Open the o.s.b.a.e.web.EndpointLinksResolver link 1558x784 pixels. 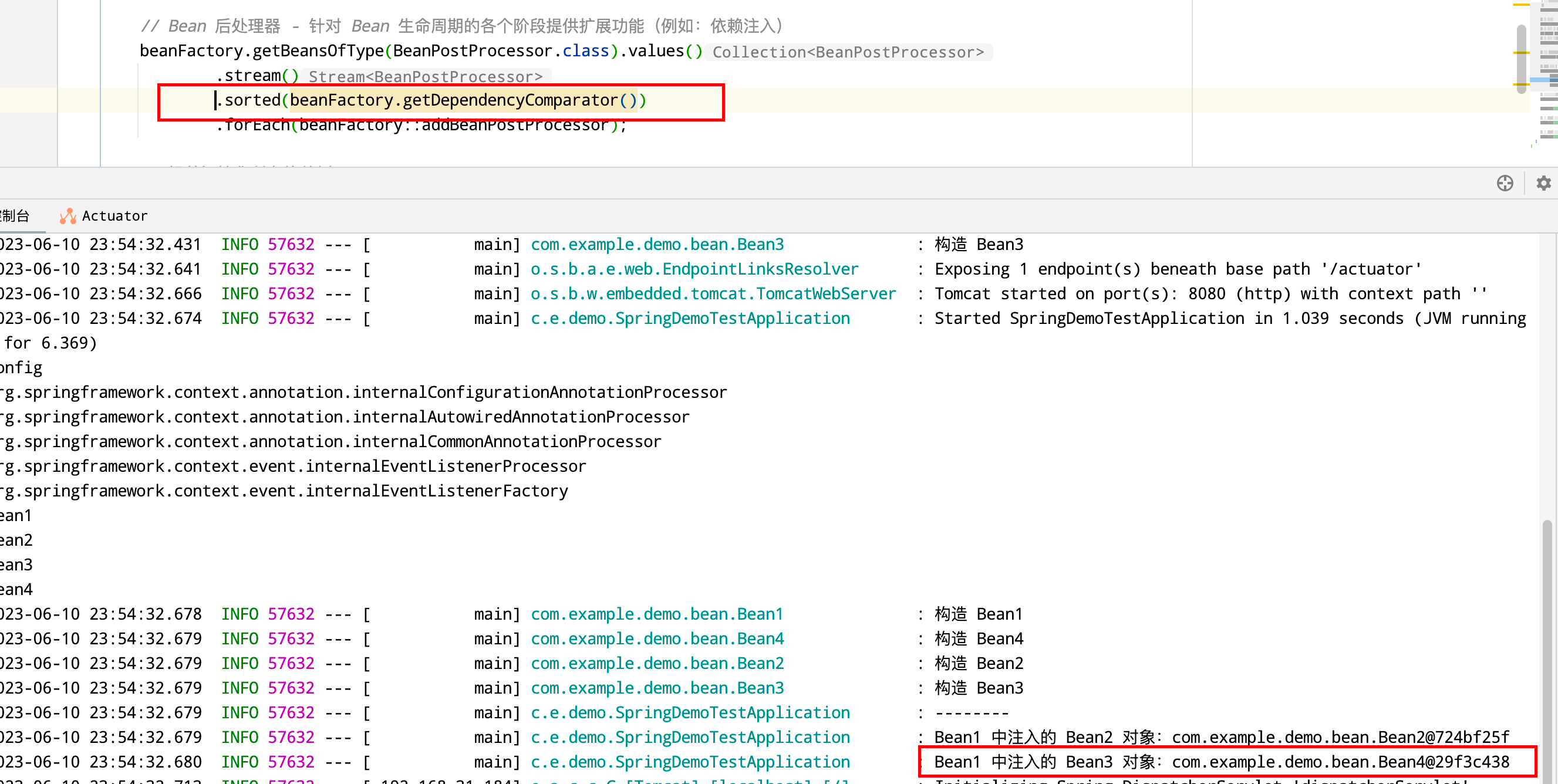click(x=694, y=269)
